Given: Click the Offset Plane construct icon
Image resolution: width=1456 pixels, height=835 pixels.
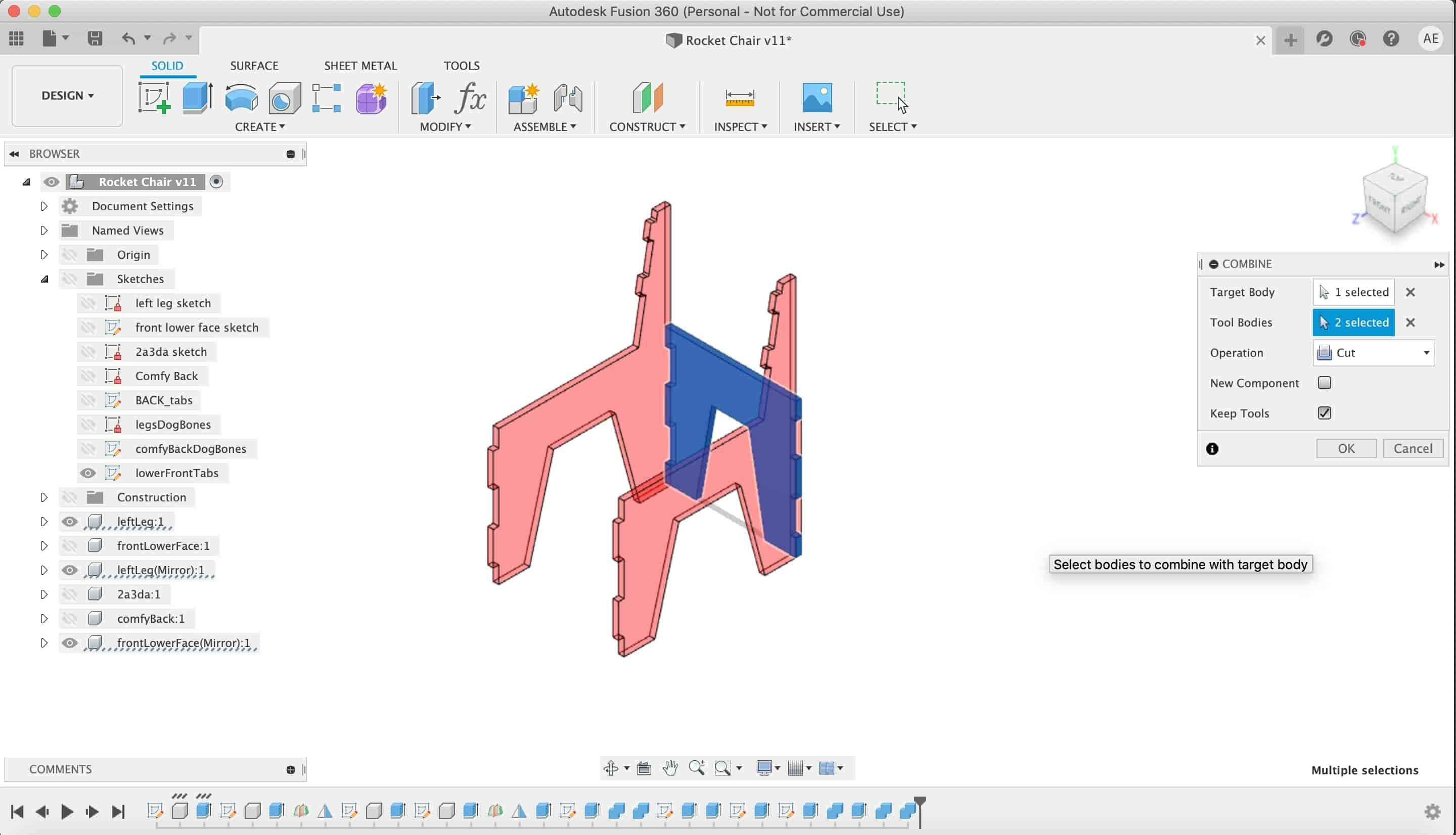Looking at the screenshot, I should click(x=648, y=98).
